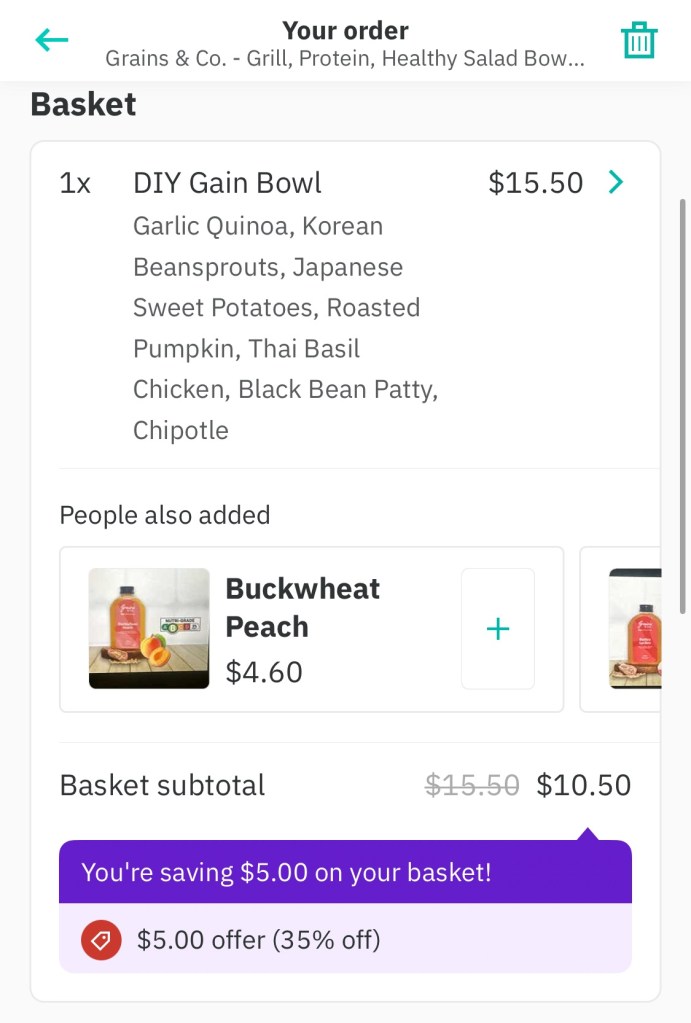Tap the crossed-out $15.50 subtotal
The height and width of the screenshot is (1023, 691).
pyautogui.click(x=472, y=786)
